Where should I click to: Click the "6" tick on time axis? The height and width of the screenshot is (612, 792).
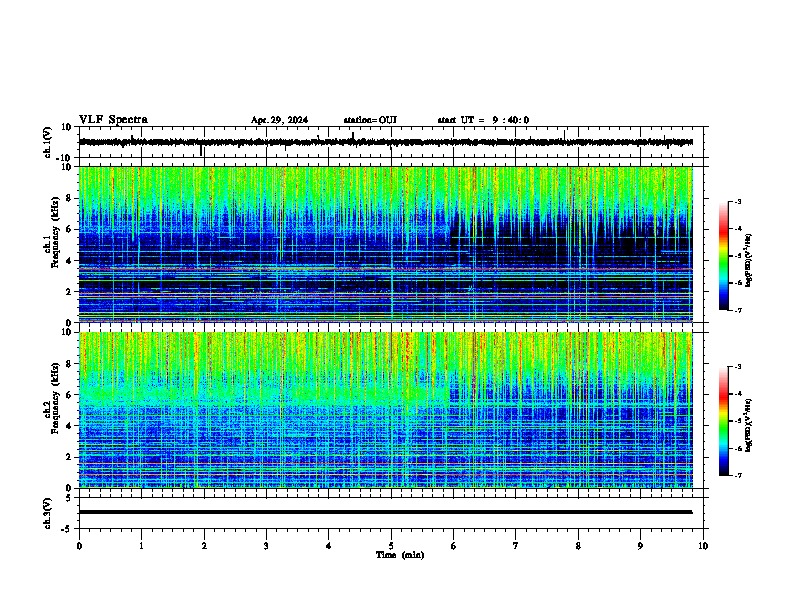[x=453, y=546]
